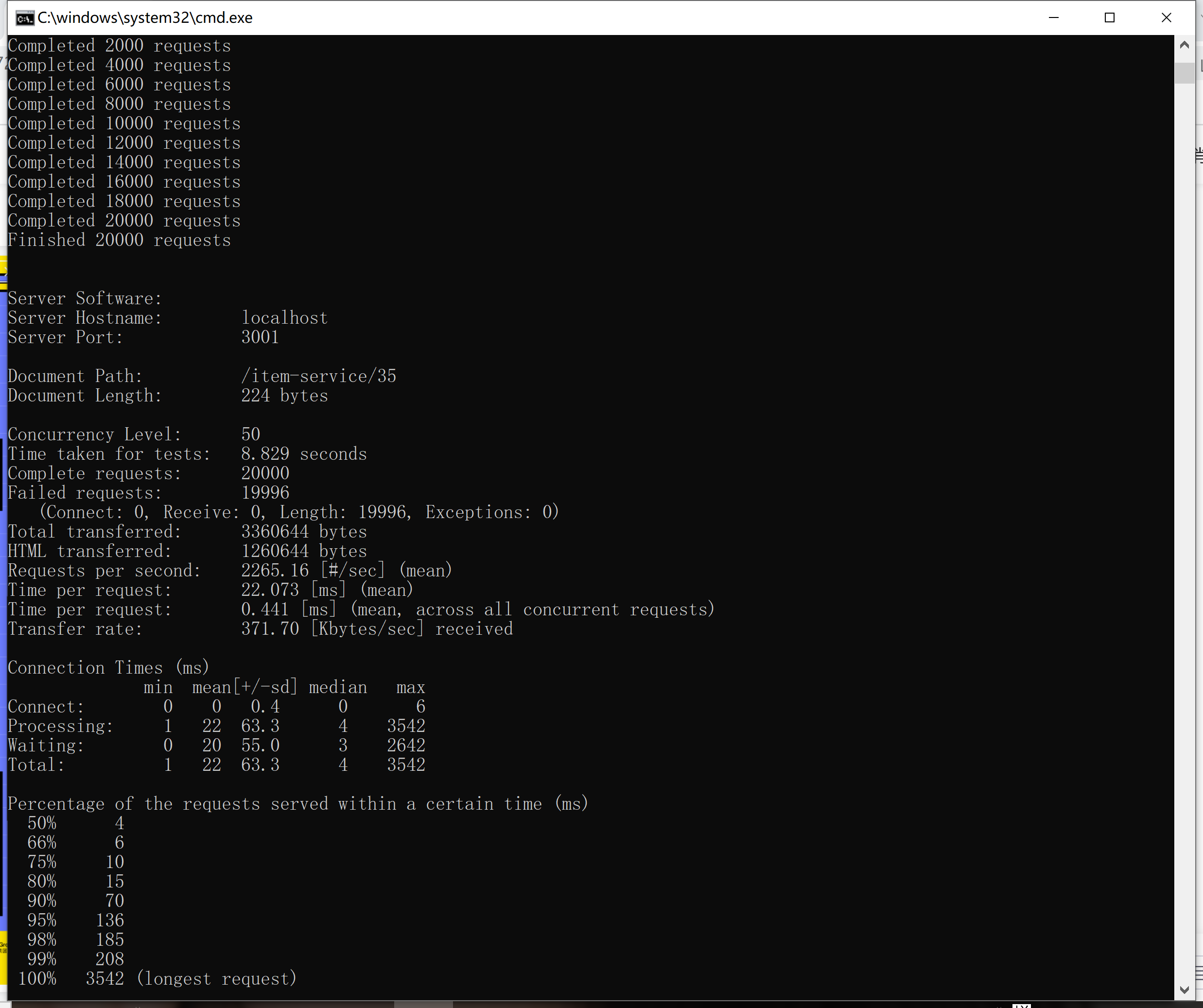Close the cmd.exe window
Screen dimensions: 1203x1008
click(1166, 18)
